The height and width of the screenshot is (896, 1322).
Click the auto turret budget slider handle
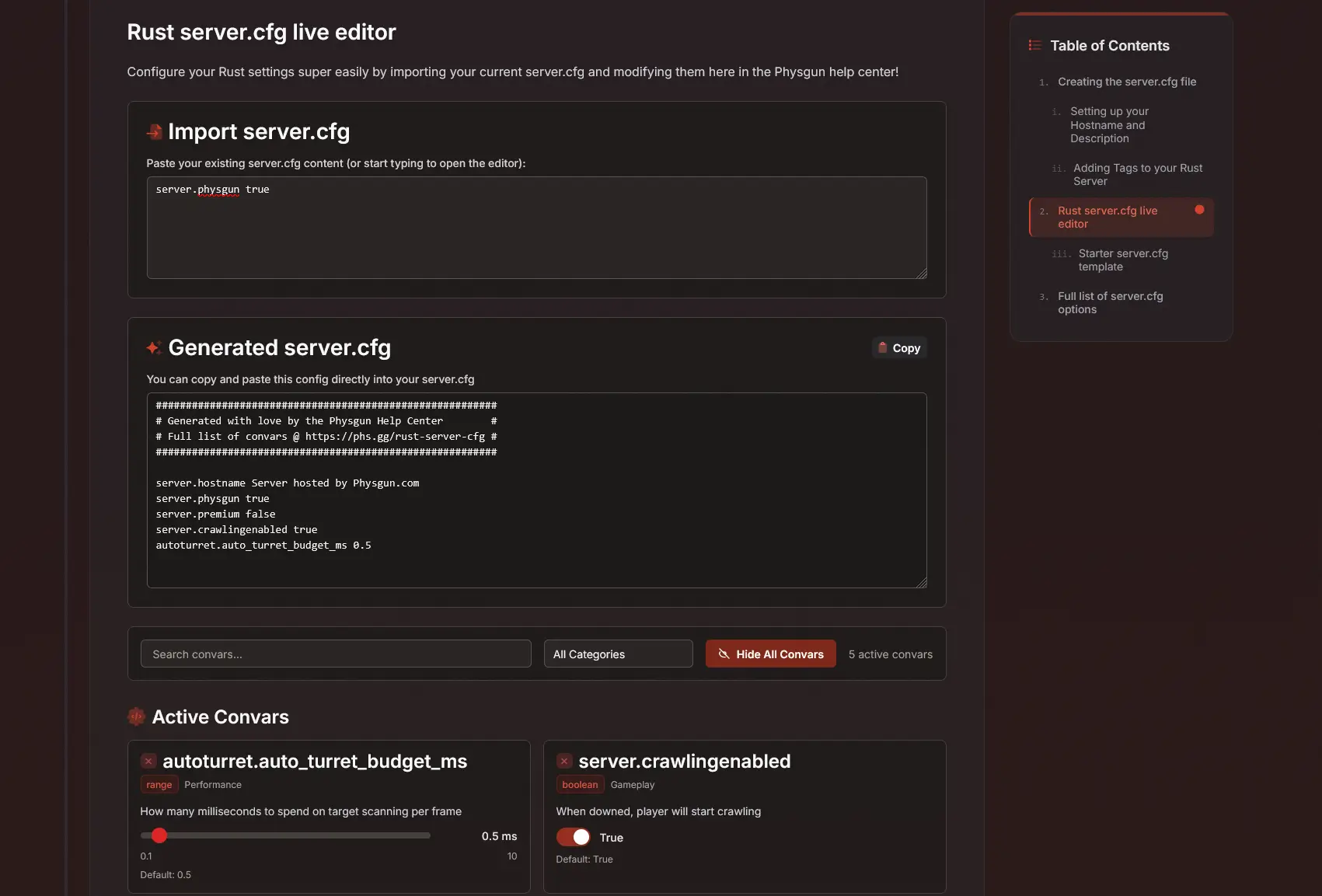(160, 835)
